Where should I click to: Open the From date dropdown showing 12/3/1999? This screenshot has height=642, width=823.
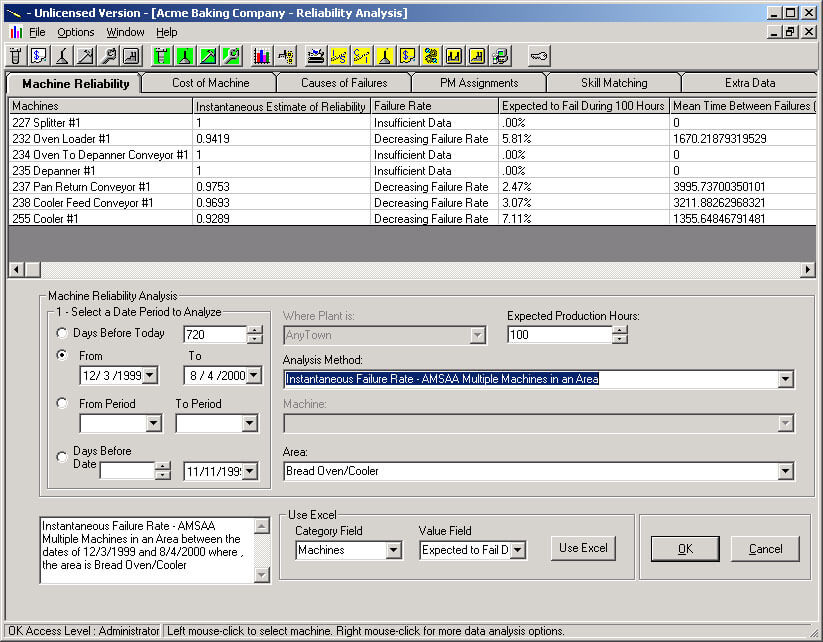coord(150,375)
